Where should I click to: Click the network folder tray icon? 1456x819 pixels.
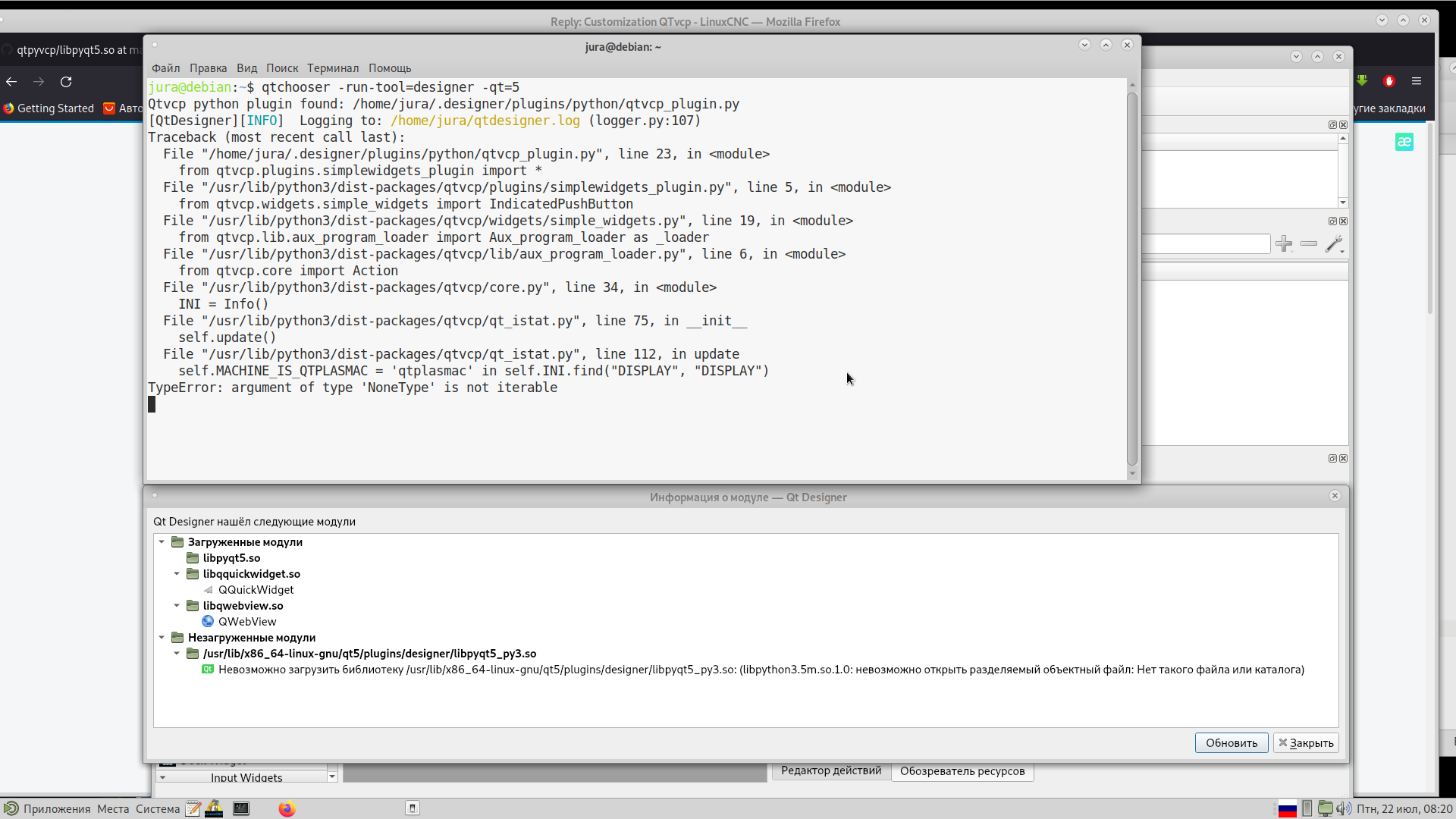click(x=1326, y=809)
